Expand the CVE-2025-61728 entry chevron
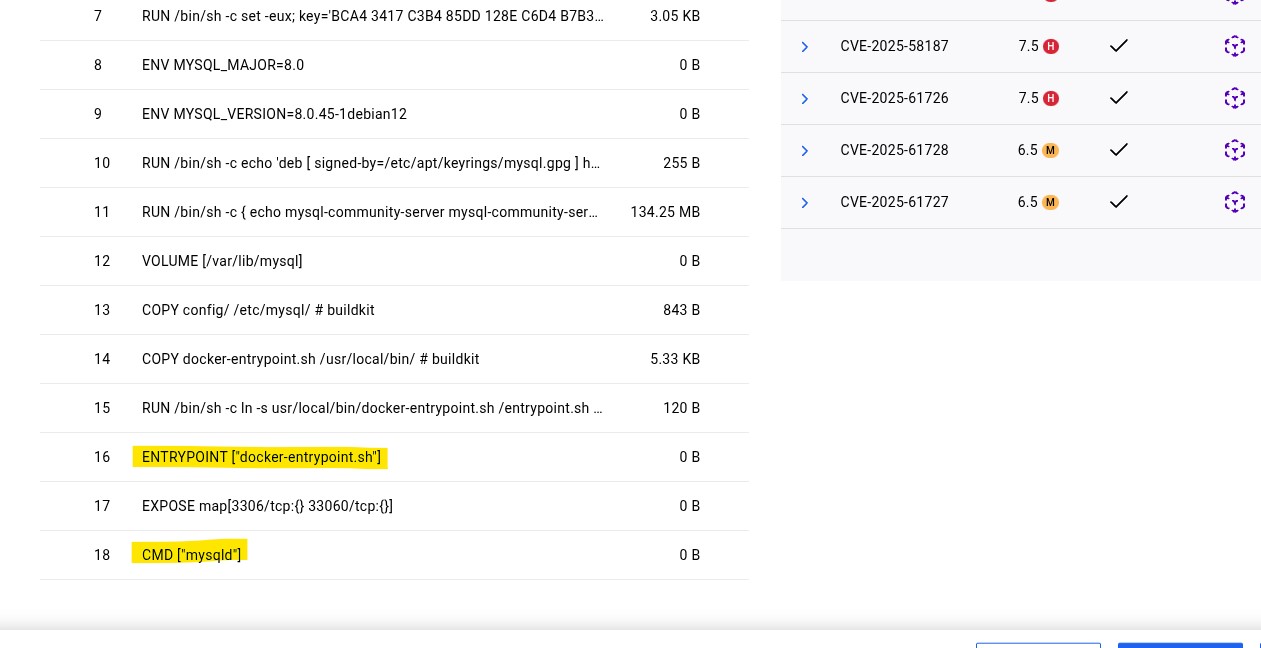1261x648 pixels. tap(804, 151)
